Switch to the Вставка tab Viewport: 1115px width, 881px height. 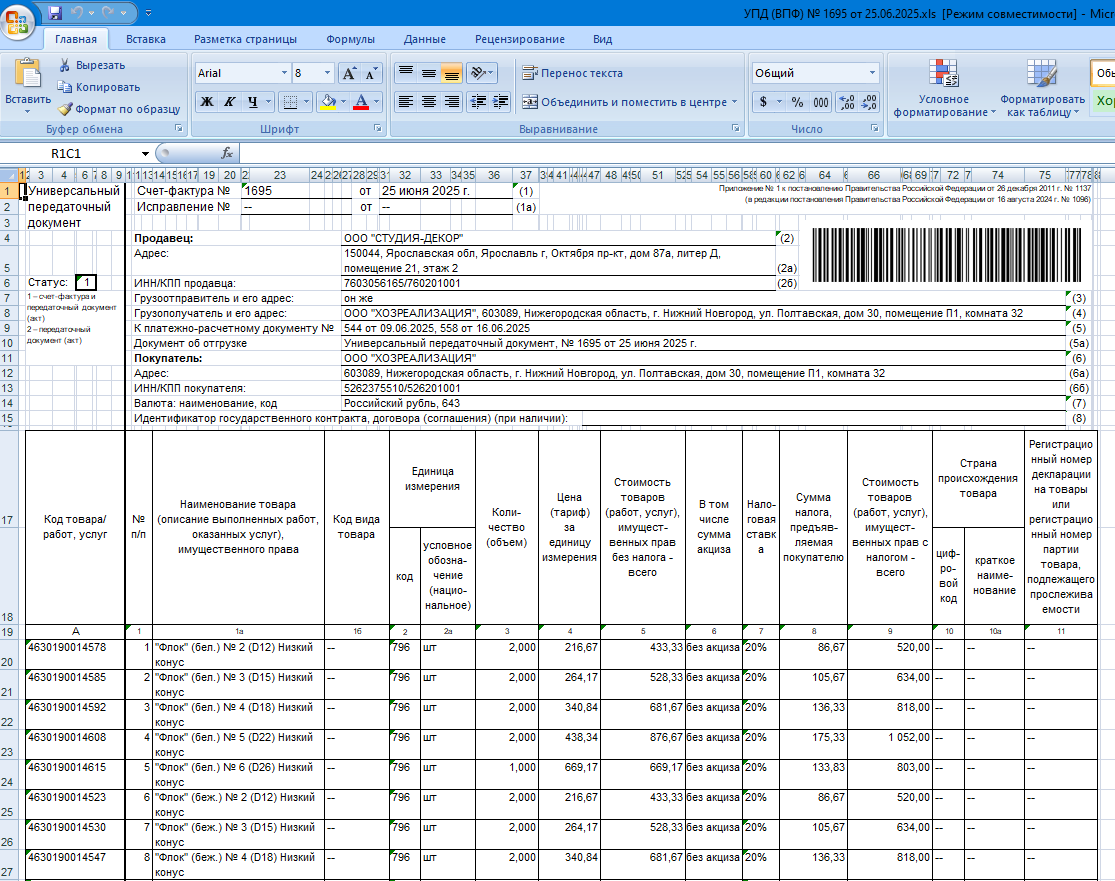click(x=146, y=39)
